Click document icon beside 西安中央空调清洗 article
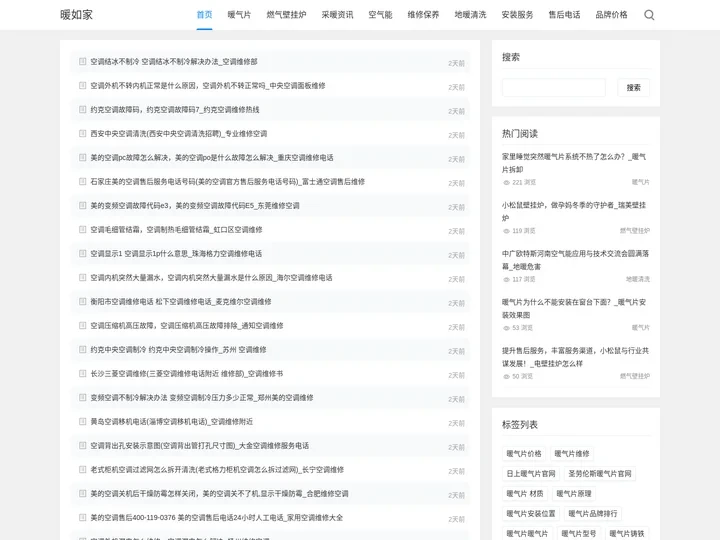720x540 pixels. [x=83, y=133]
